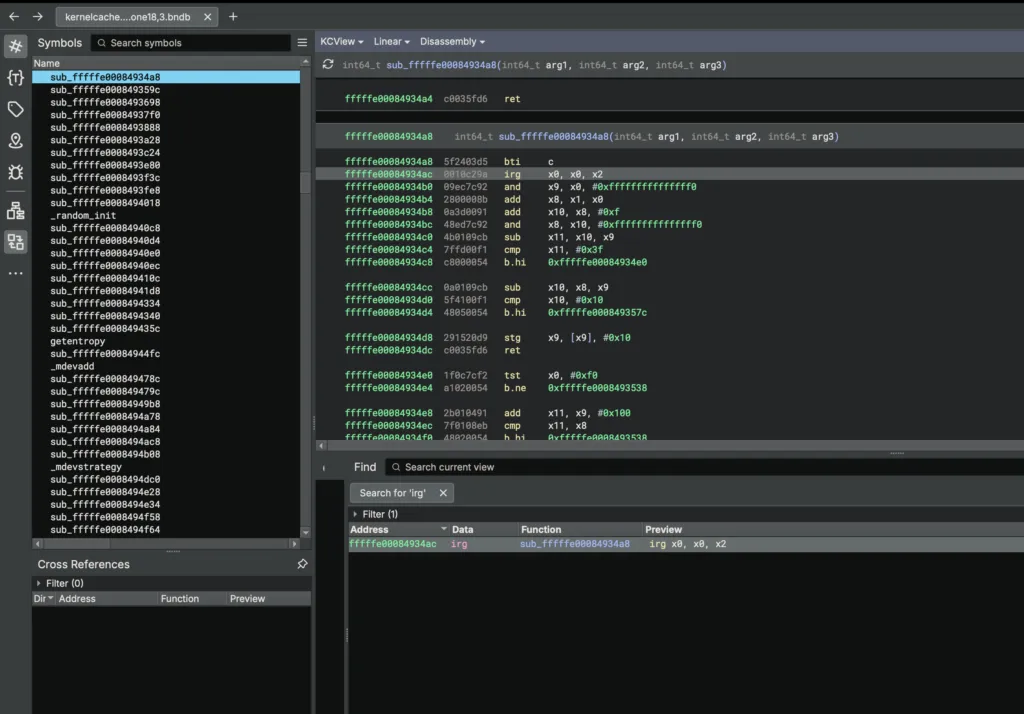The image size is (1024, 714).
Task: Click symbols horizontal scrollbar left arrow
Action: [37, 544]
